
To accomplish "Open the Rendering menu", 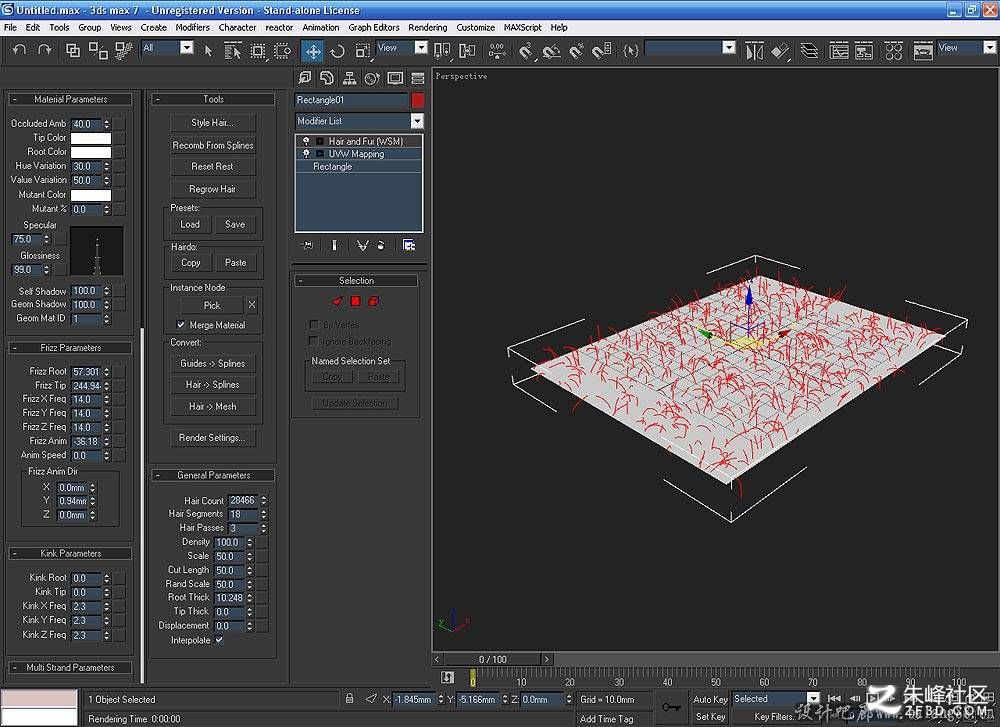I will [x=427, y=27].
